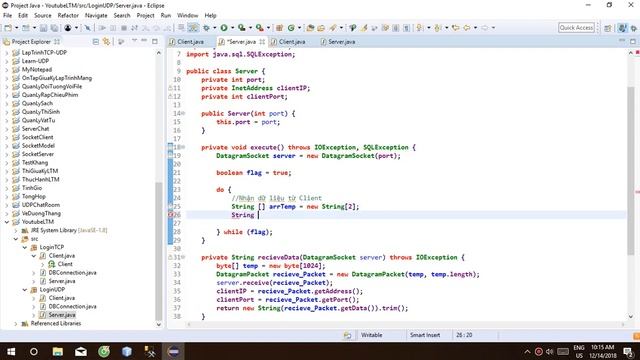The height and width of the screenshot is (360, 640).
Task: Switch to the last Server.java editor tab
Action: click(x=341, y=42)
